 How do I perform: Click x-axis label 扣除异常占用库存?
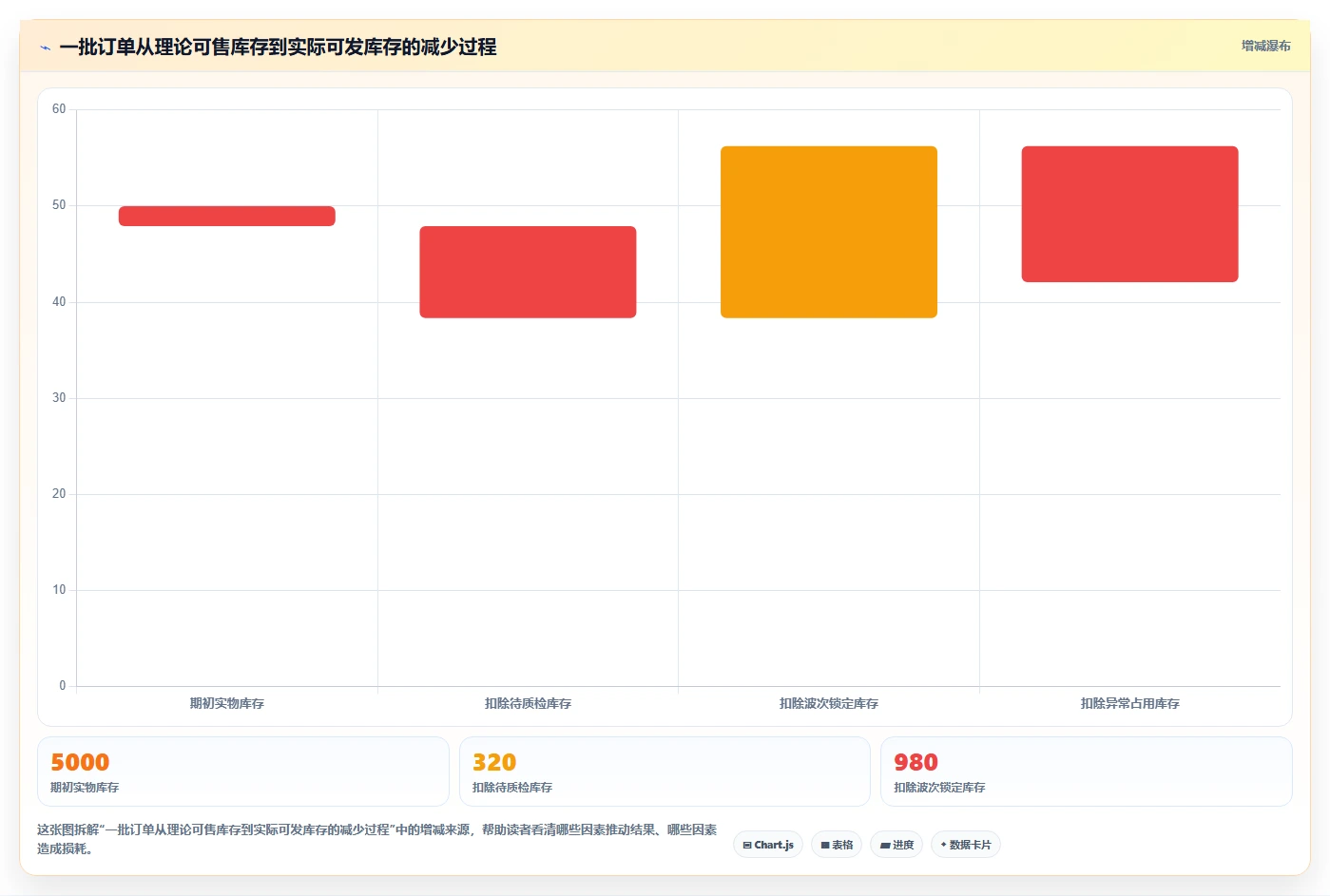point(1129,704)
